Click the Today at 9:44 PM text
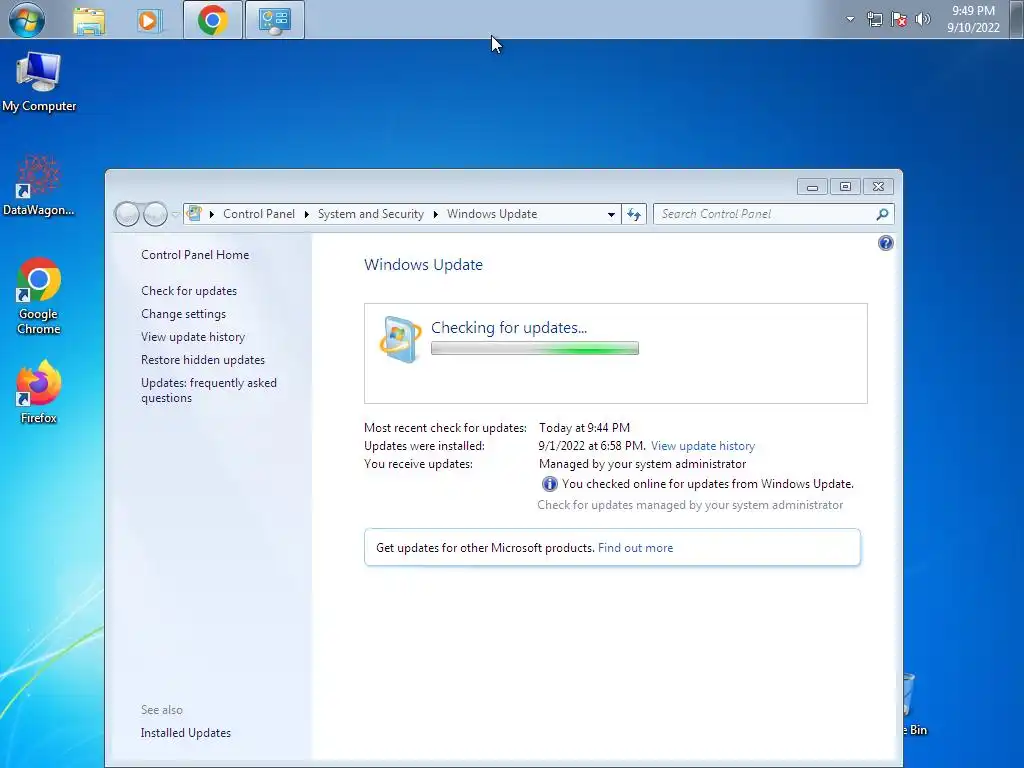Viewport: 1024px width, 768px height. [584, 428]
